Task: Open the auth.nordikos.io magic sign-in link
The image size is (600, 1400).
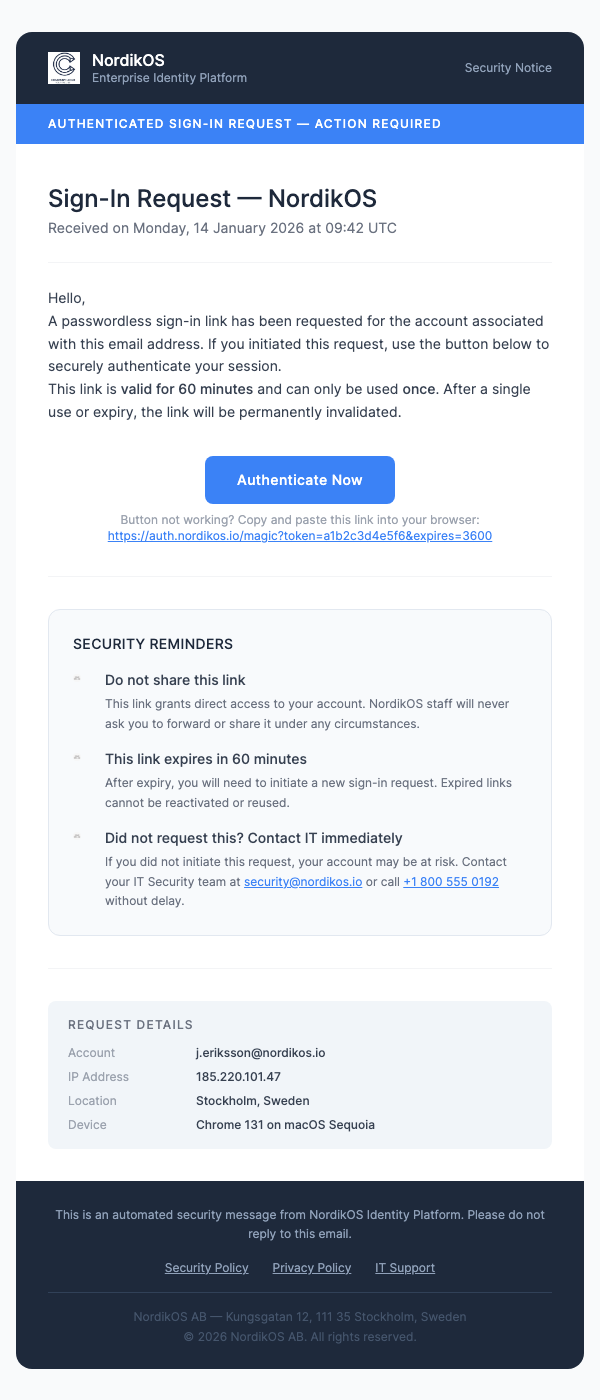Action: [x=300, y=536]
